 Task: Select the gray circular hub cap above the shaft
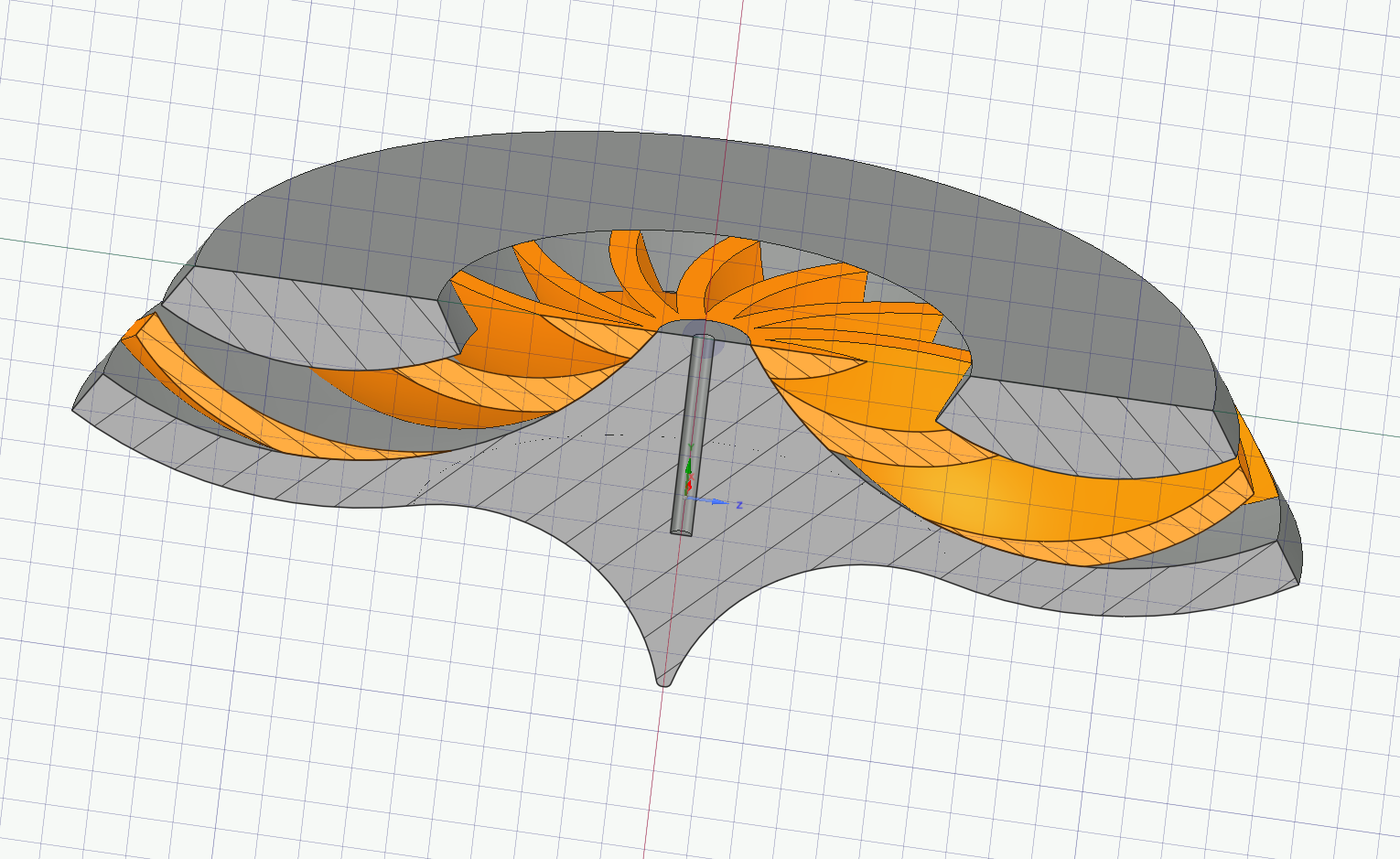pos(703,327)
